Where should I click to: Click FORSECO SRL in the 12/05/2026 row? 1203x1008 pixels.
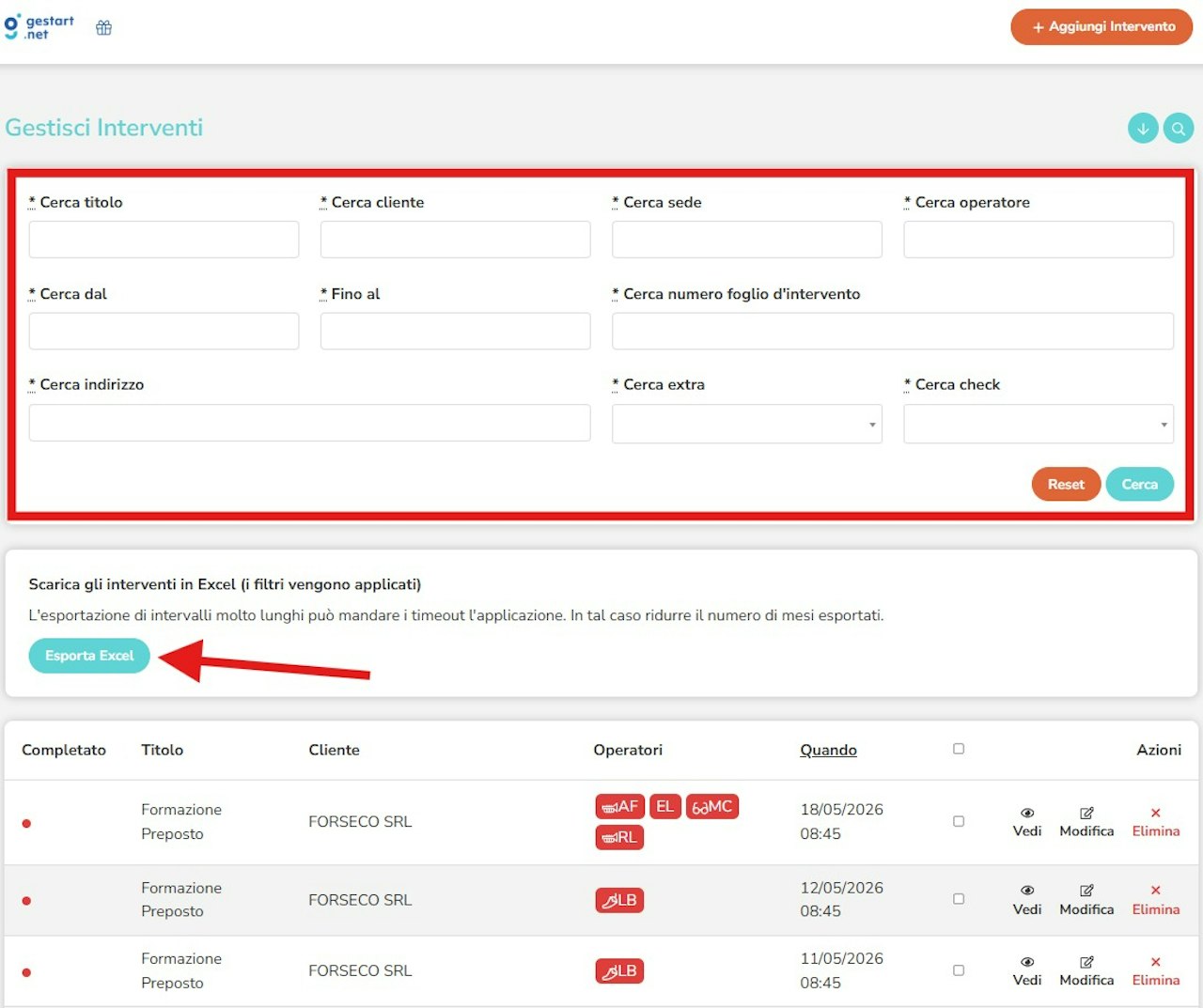(360, 900)
